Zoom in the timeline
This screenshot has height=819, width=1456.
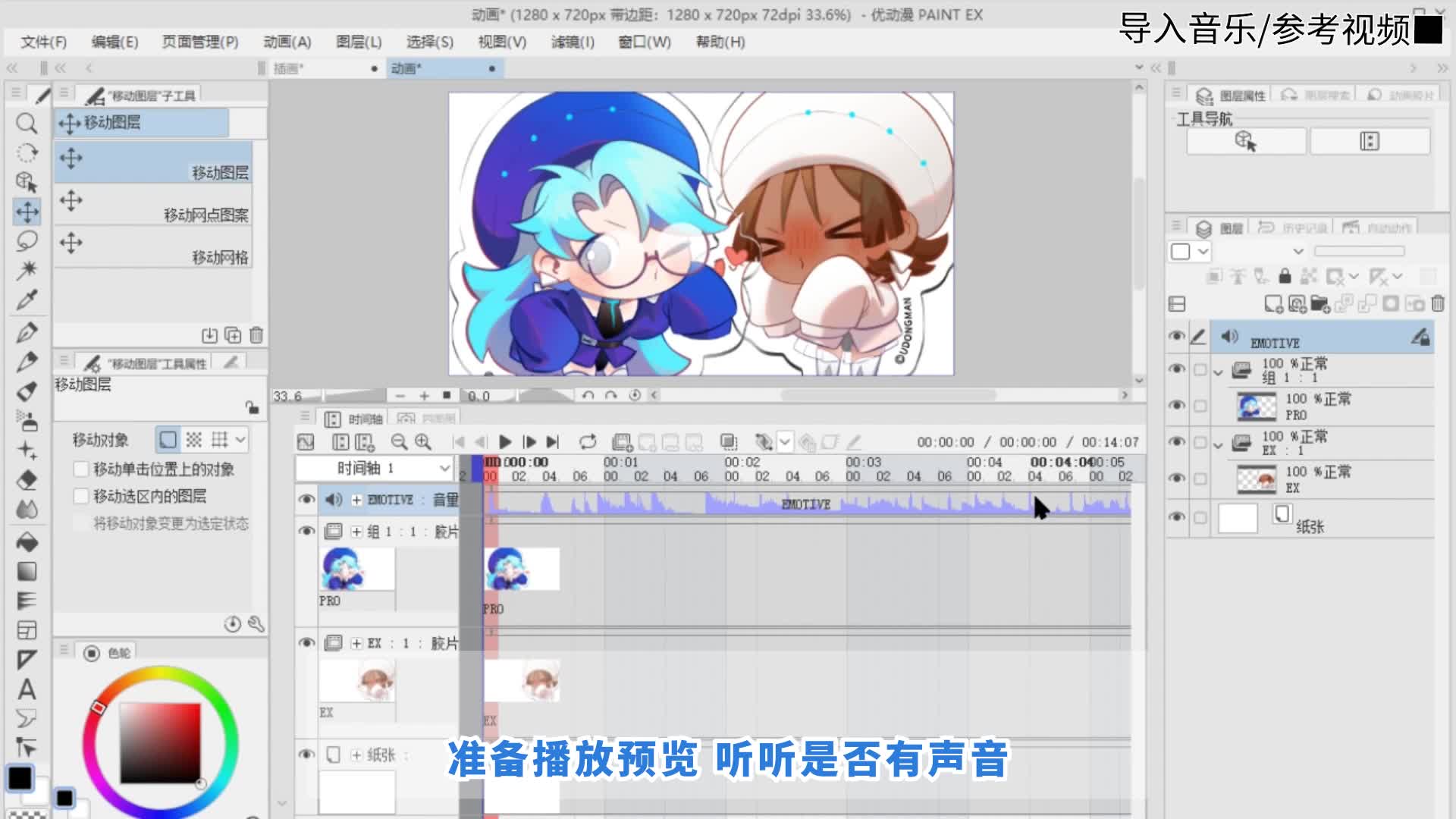tap(423, 441)
